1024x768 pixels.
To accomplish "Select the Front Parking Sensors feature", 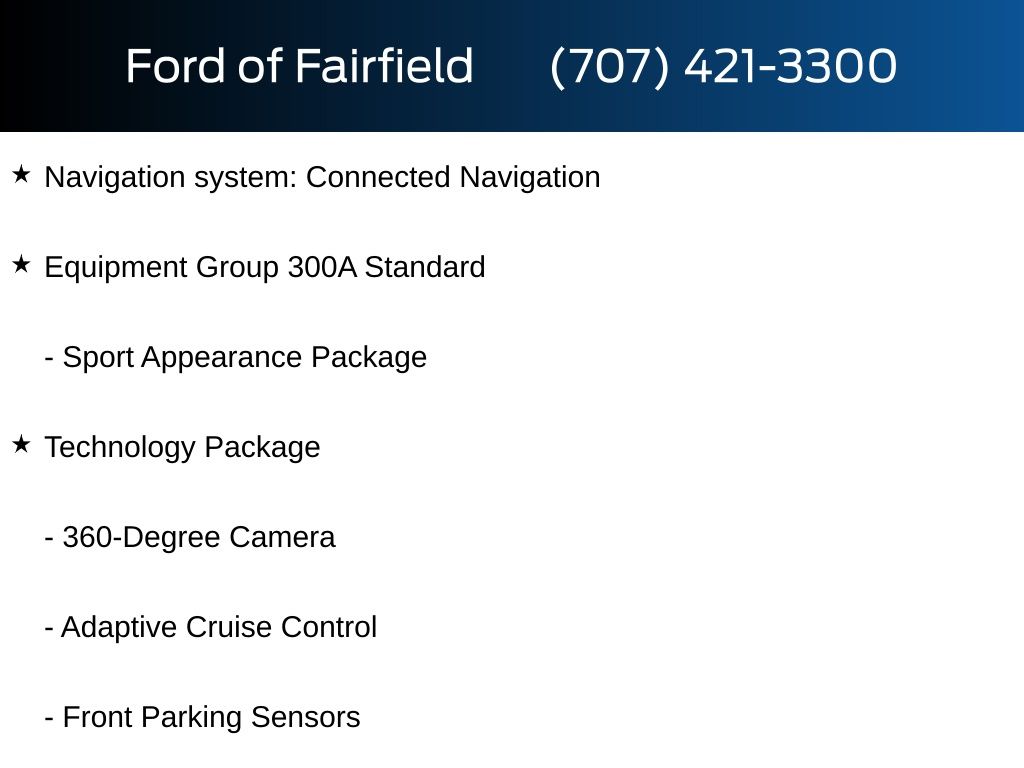I will point(211,718).
